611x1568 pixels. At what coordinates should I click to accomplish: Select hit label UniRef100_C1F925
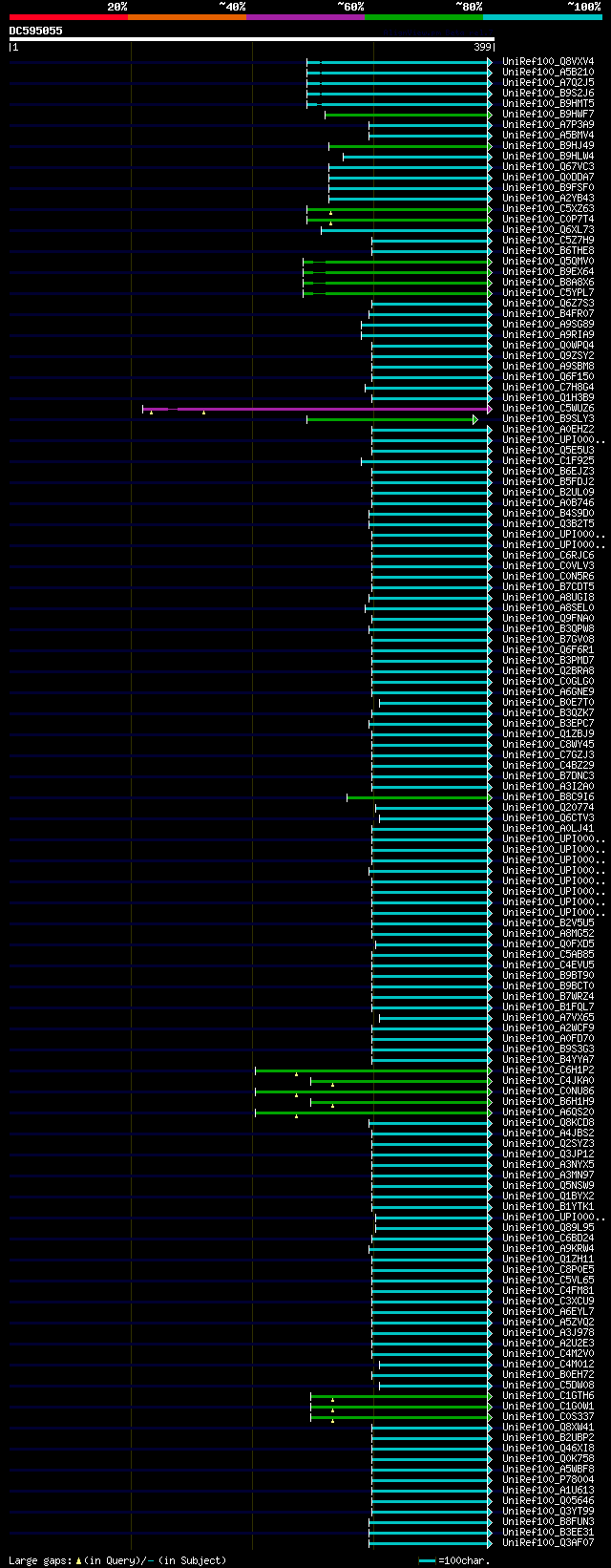coord(548,460)
